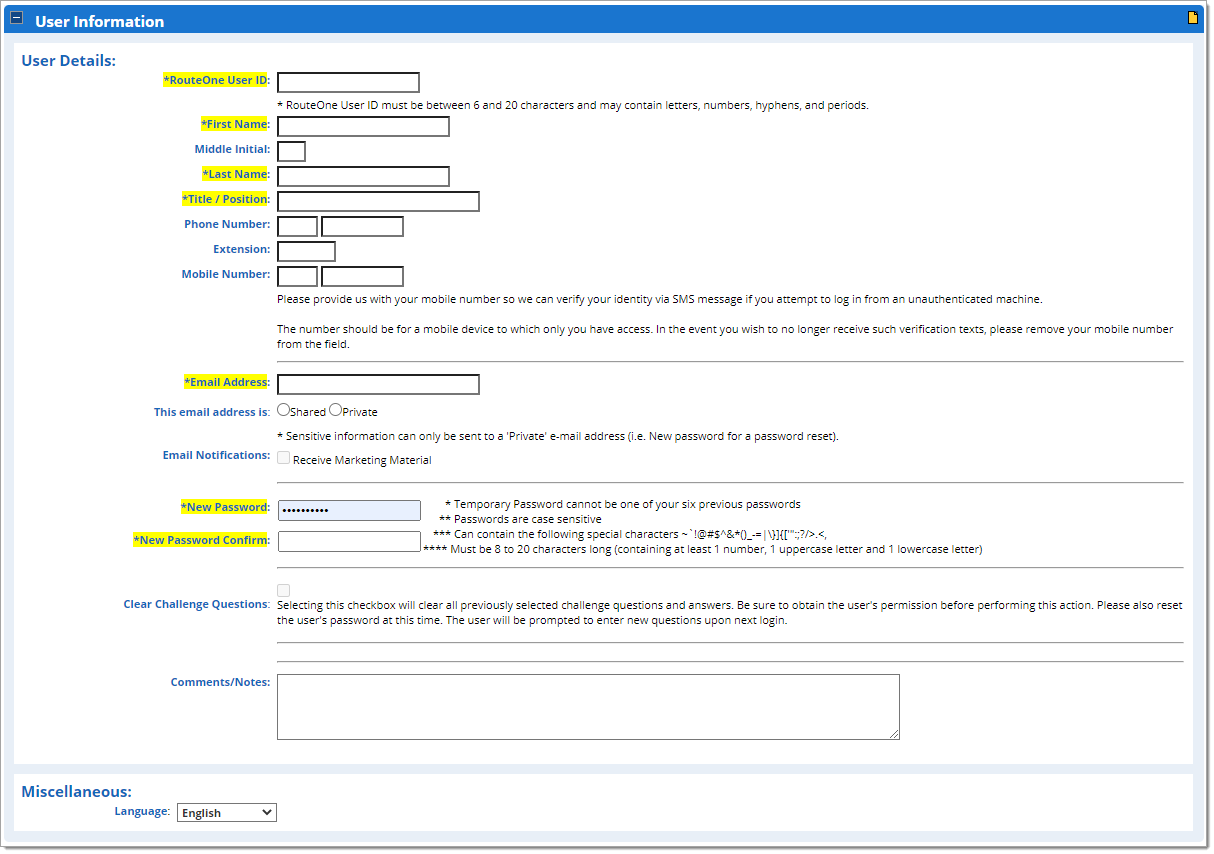This screenshot has height=854, width=1214.
Task: Click the 'Miscellaneous:' heading
Action: click(x=77, y=792)
